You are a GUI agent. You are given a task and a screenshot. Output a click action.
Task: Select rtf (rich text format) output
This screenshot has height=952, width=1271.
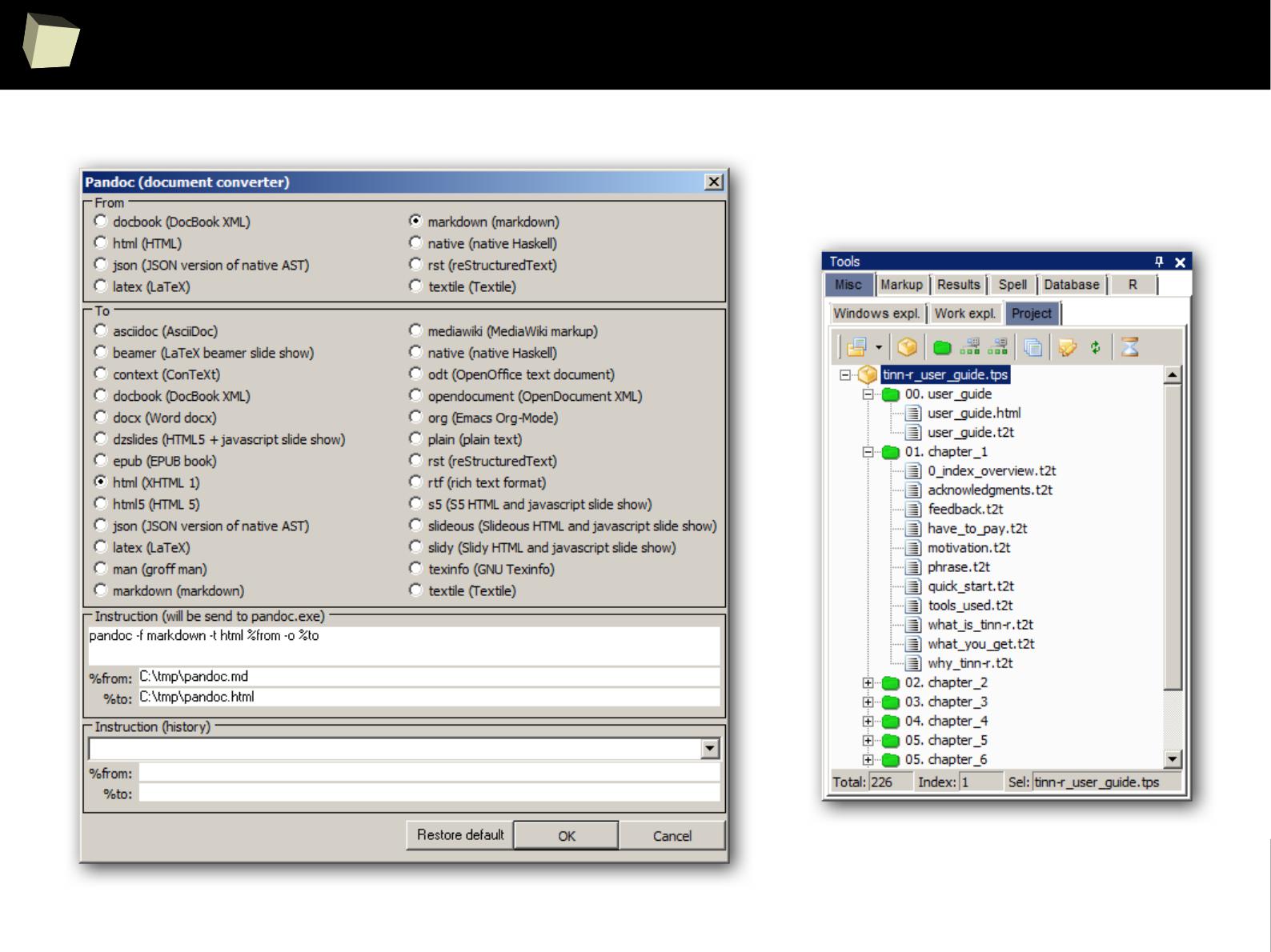(478, 482)
